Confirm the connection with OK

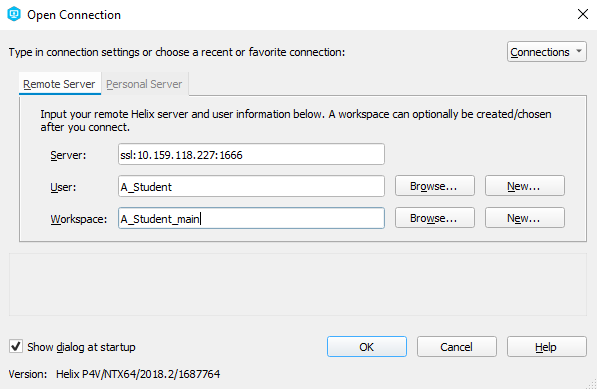click(x=367, y=347)
